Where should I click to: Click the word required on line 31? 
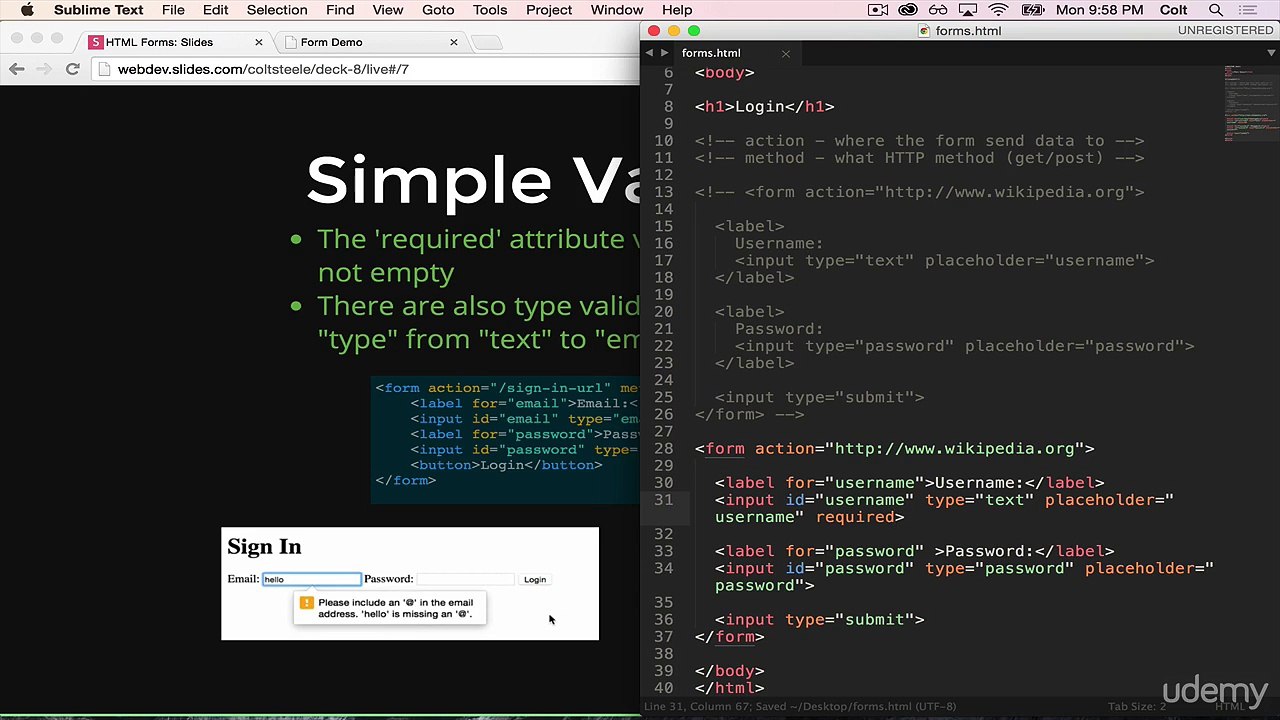pos(855,517)
